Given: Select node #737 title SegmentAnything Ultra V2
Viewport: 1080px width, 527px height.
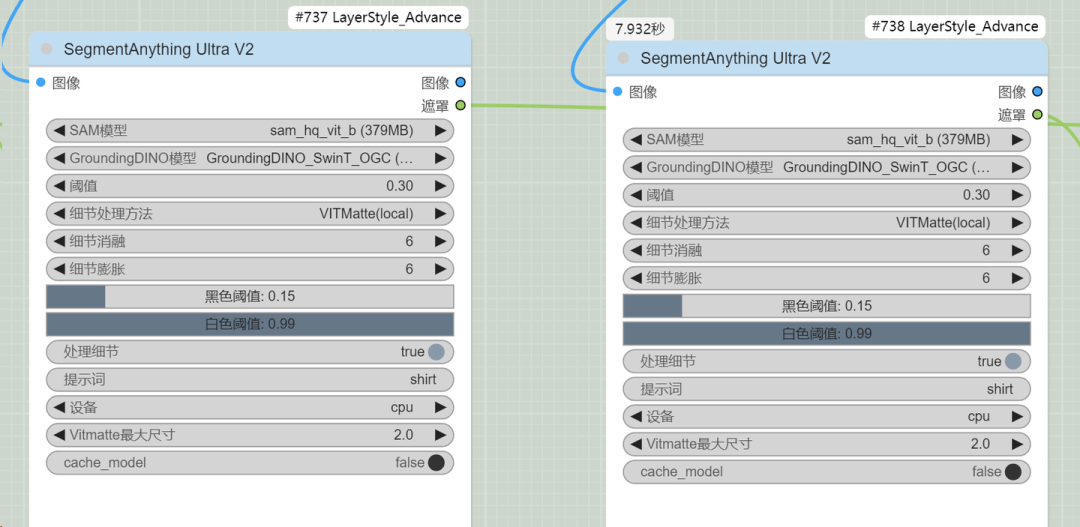Looking at the screenshot, I should pos(159,49).
